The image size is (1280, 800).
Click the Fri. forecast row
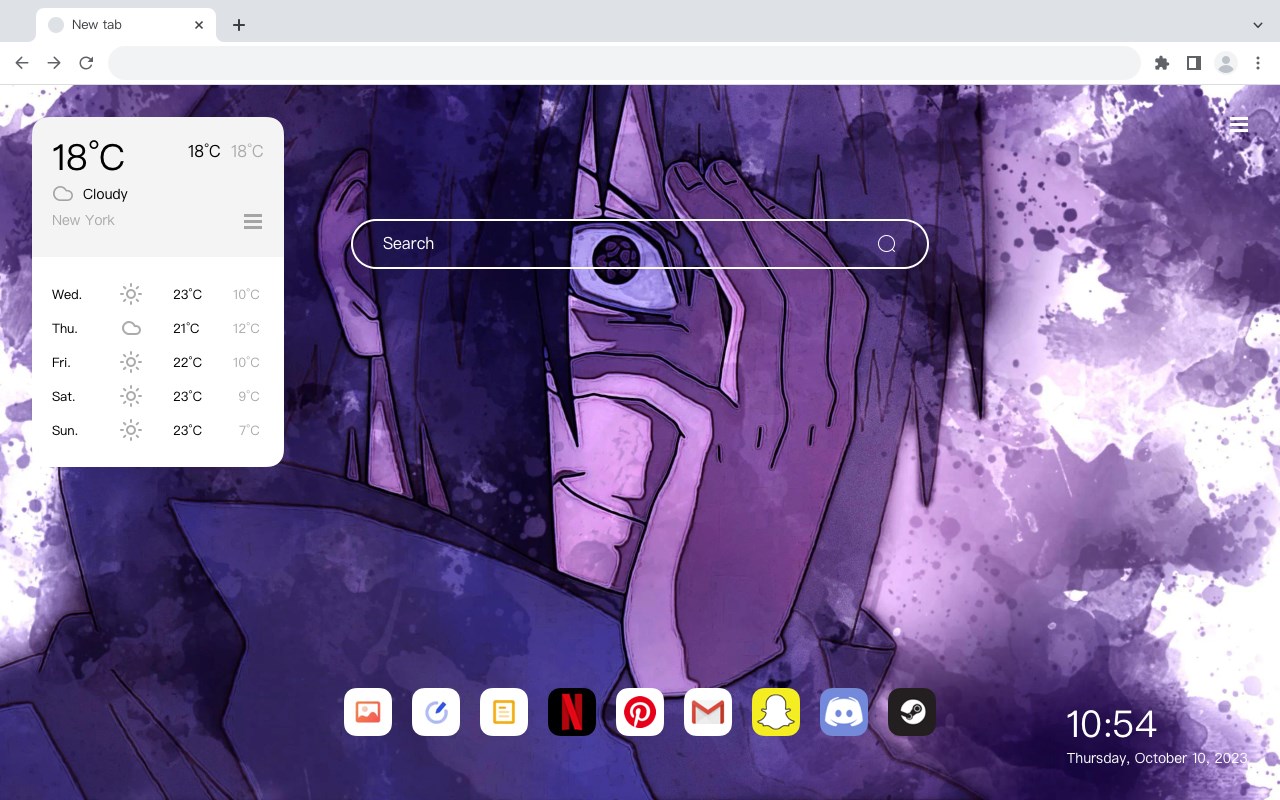pyautogui.click(x=158, y=362)
